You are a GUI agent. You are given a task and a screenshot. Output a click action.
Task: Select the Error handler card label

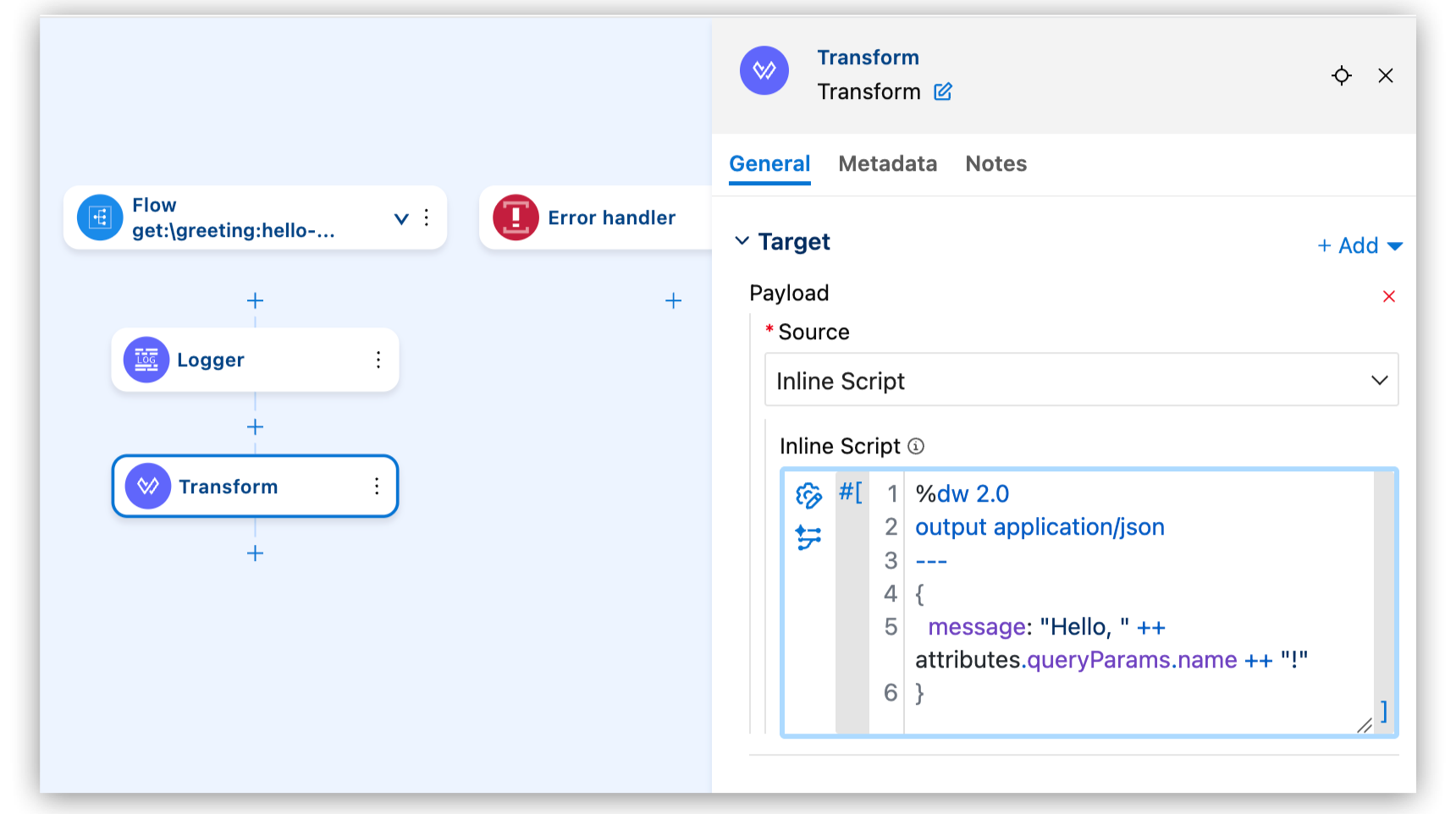point(611,217)
